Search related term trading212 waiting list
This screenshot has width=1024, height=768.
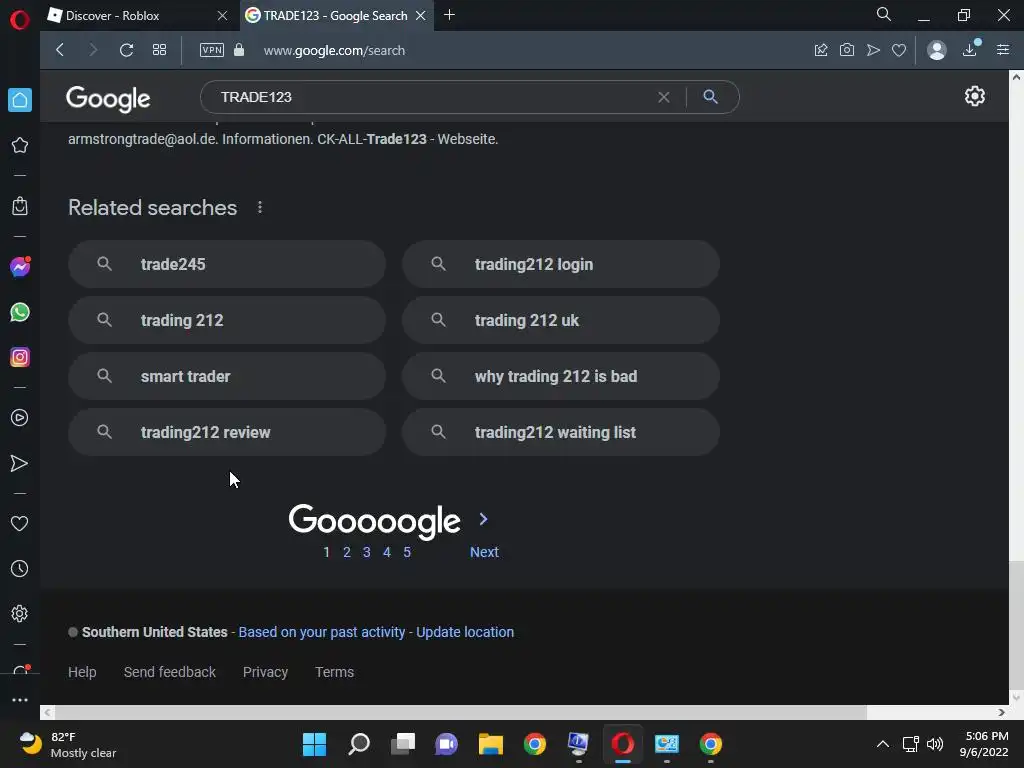(x=561, y=432)
